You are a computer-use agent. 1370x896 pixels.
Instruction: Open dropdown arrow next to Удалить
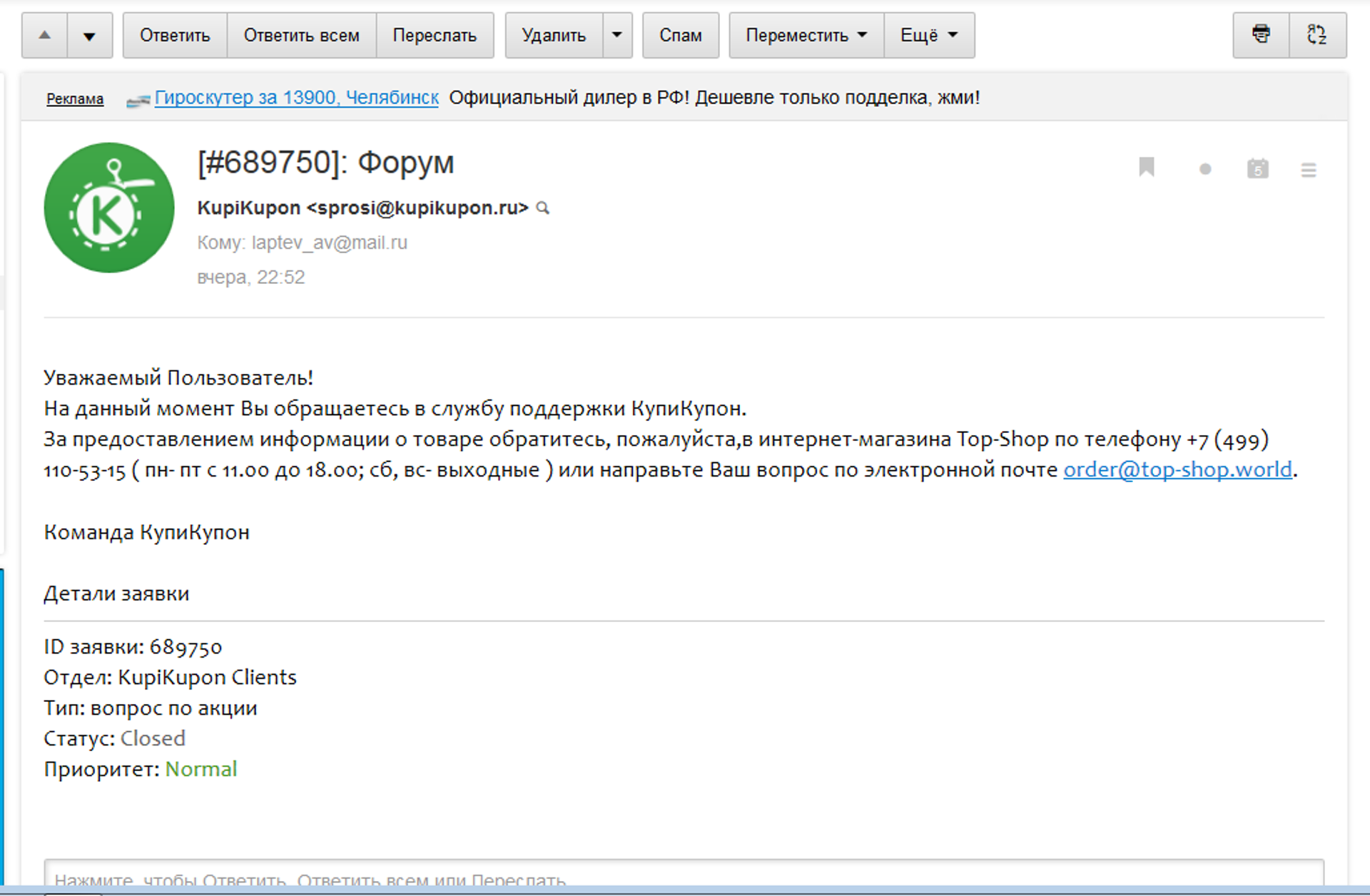point(617,35)
